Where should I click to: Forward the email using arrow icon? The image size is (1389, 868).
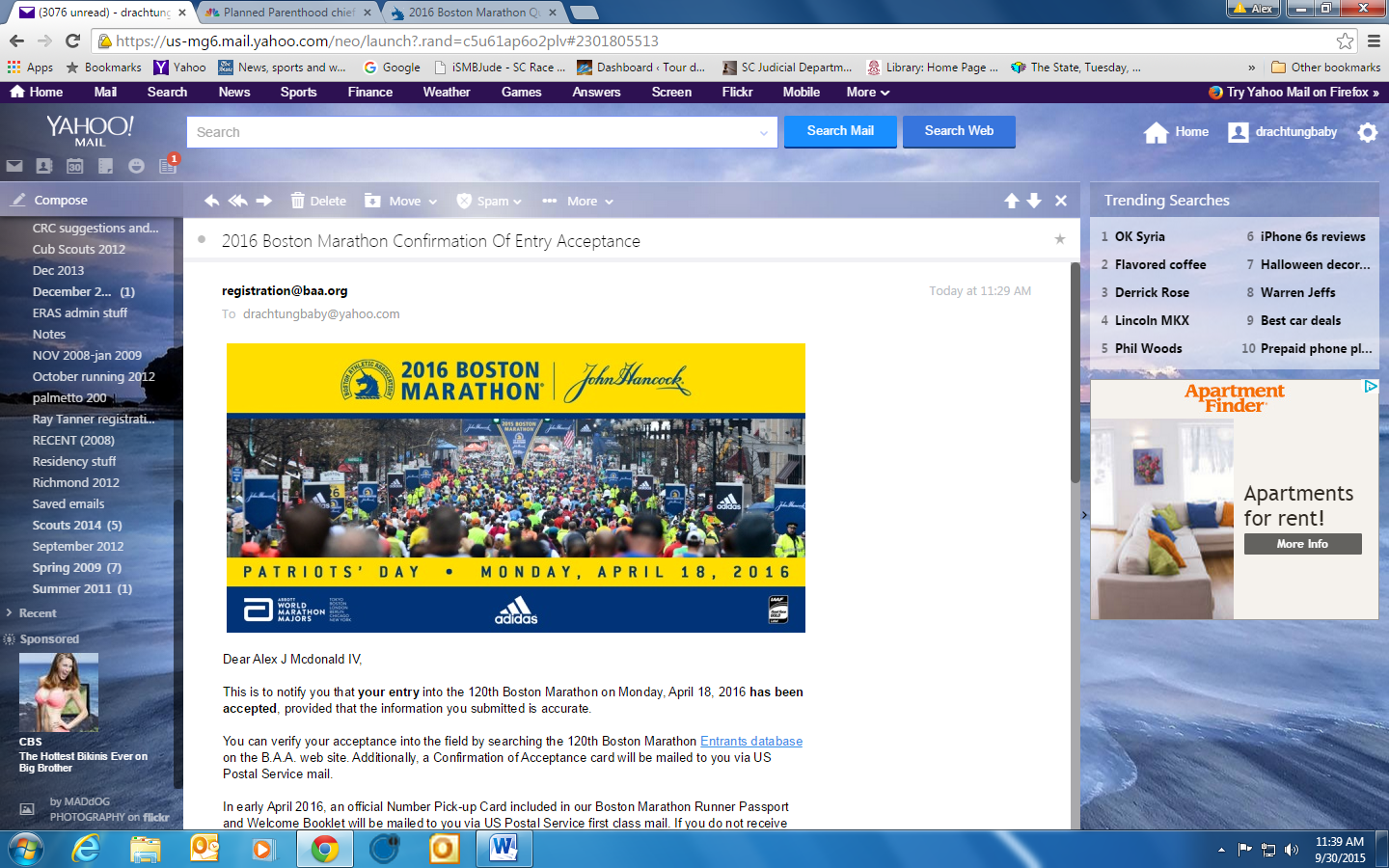coord(263,201)
